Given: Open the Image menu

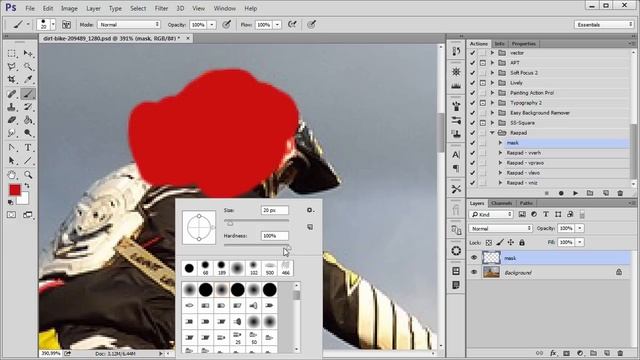Looking at the screenshot, I should (x=69, y=8).
